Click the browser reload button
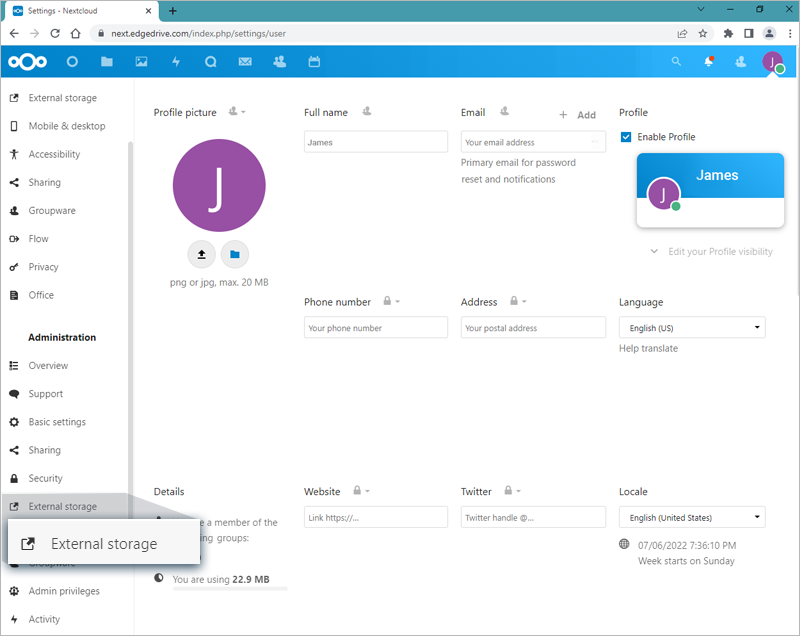The image size is (800, 636). [55, 34]
